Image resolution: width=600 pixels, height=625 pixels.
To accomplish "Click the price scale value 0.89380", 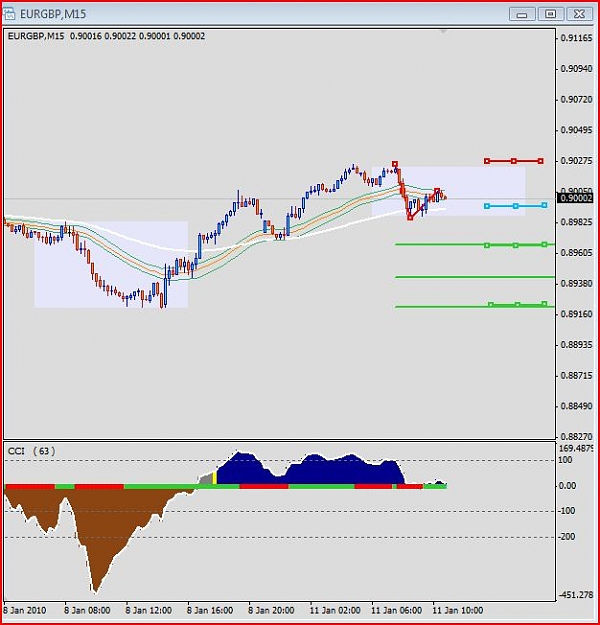I will (x=576, y=283).
